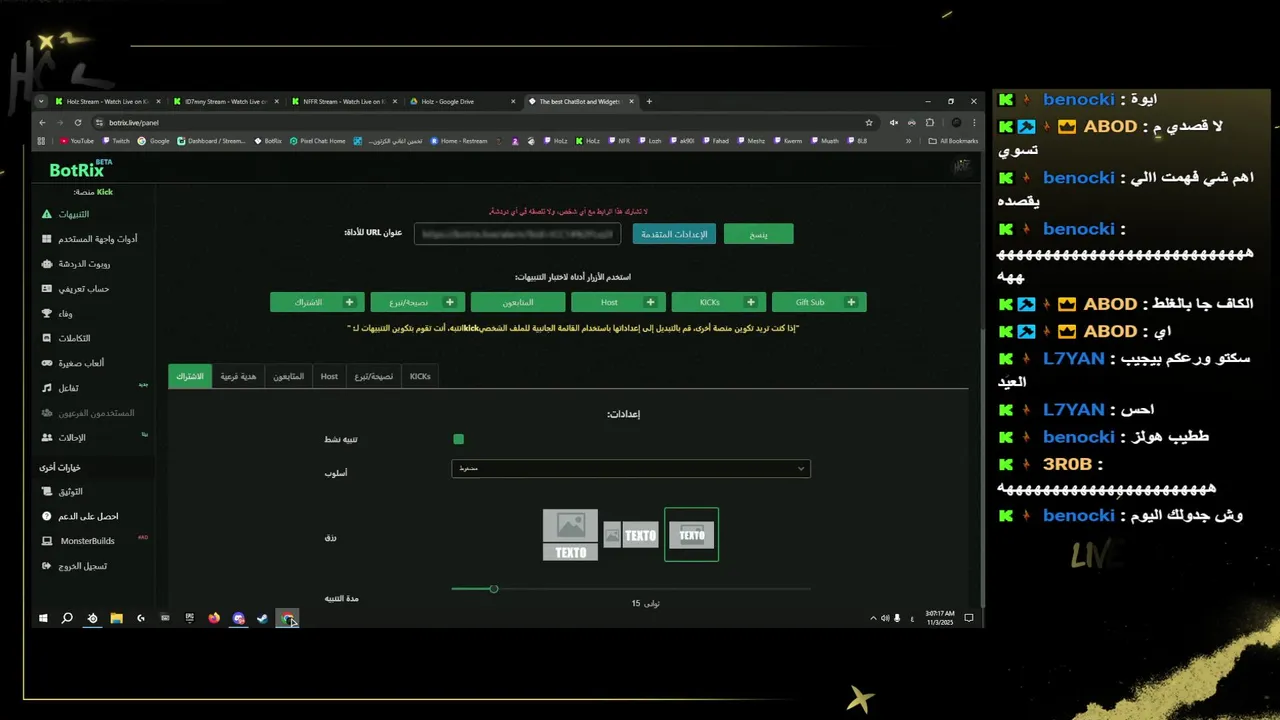Test alert with Gift Sub green button
The width and height of the screenshot is (1280, 720).
819,302
